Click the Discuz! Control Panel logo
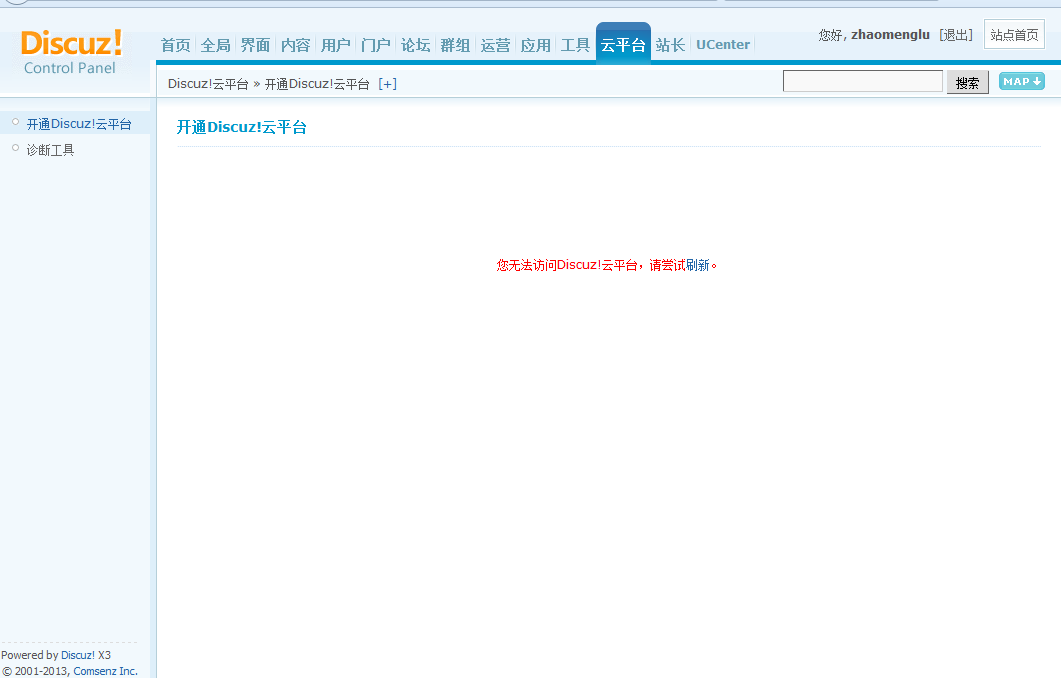Screen dimensions: 1061x678 click(71, 52)
